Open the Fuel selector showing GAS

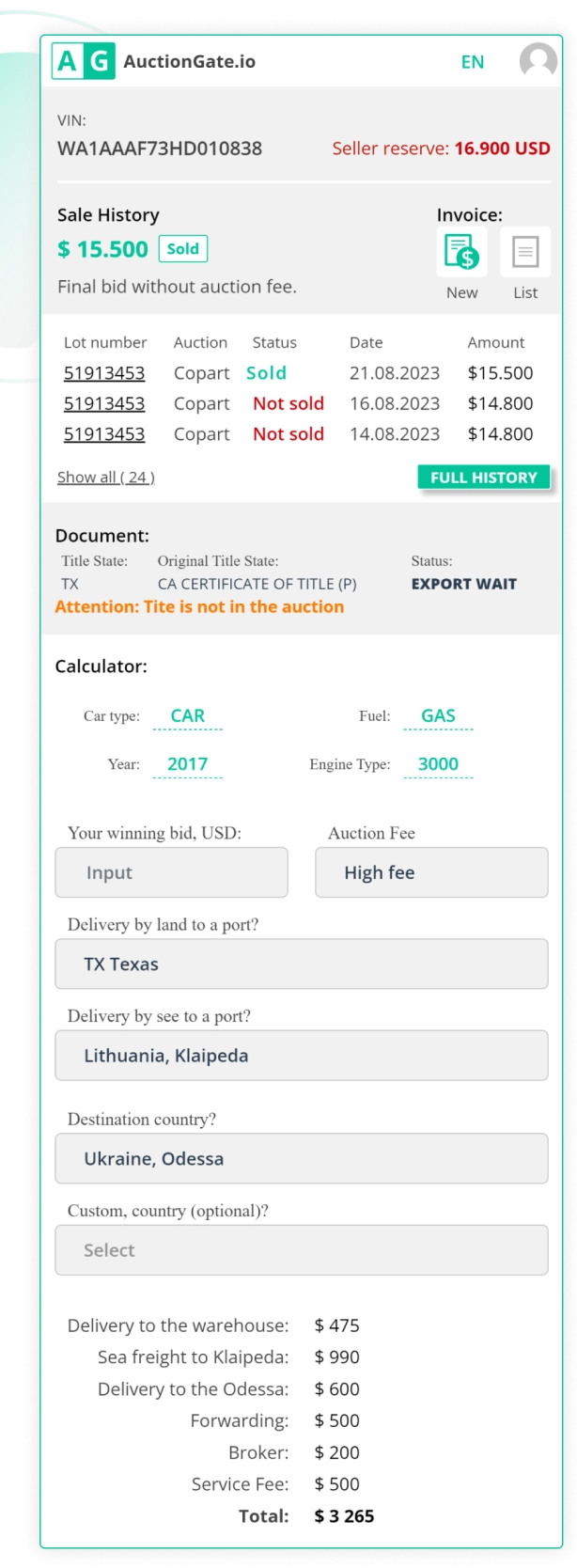click(x=436, y=715)
